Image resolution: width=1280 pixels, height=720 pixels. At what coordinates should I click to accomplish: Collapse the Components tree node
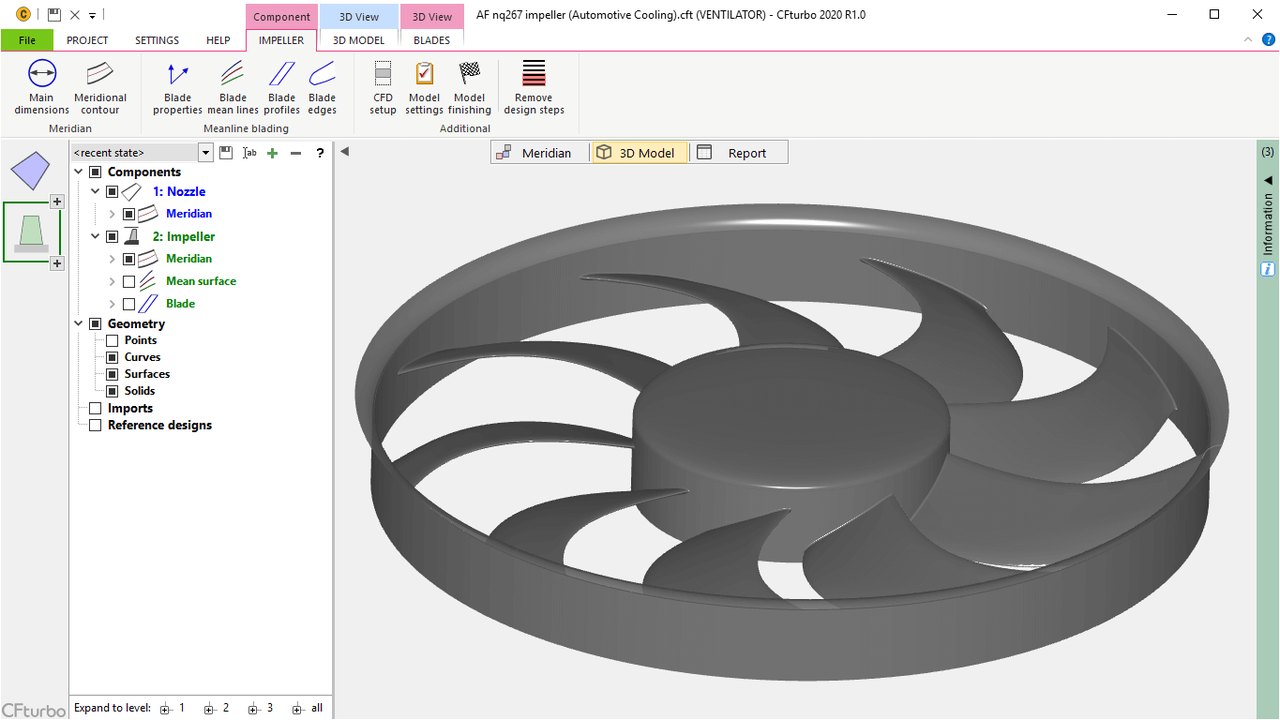(79, 172)
